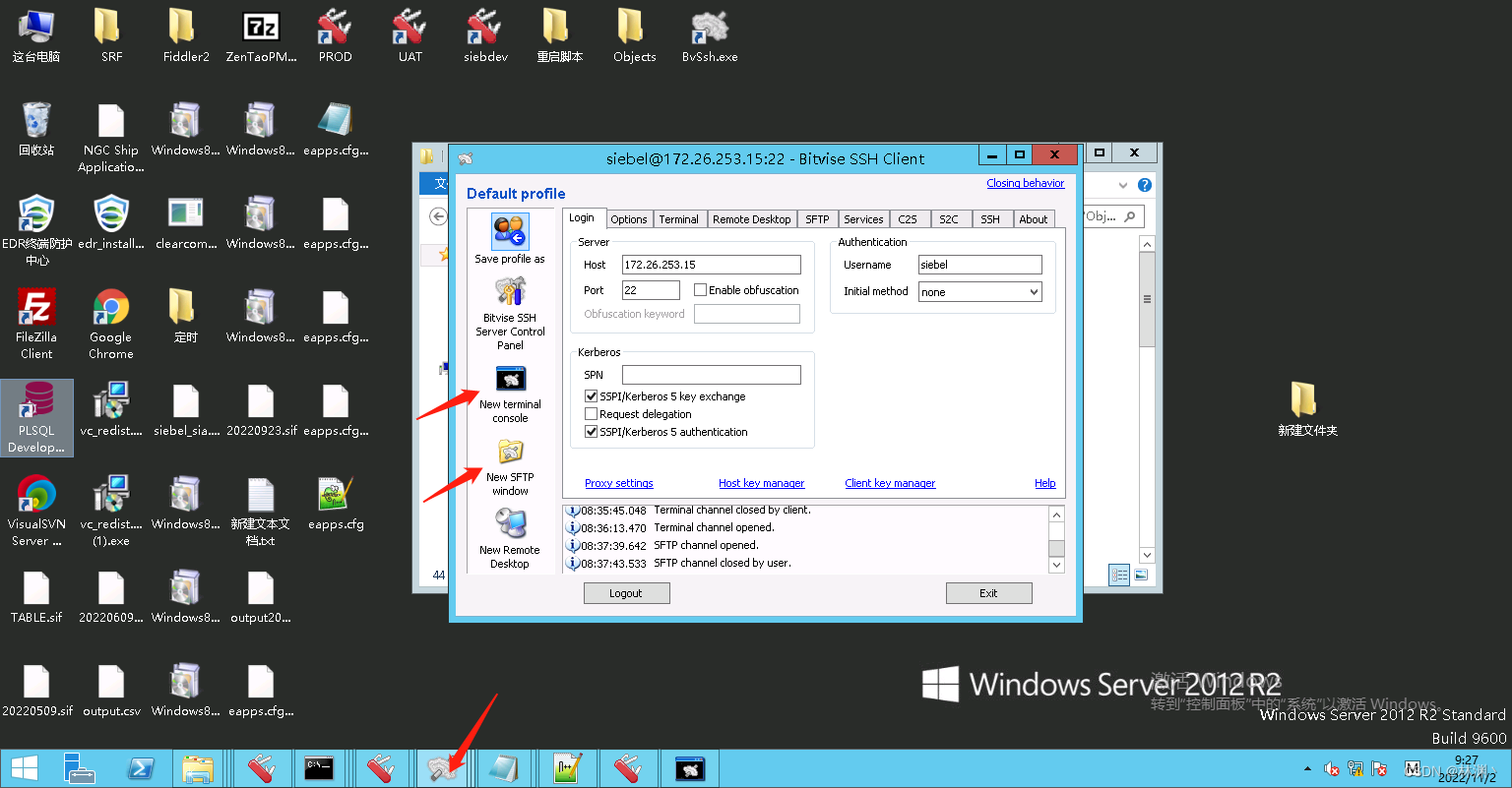Switch to the Remote Desktop tab
This screenshot has height=788, width=1512.
click(x=751, y=219)
